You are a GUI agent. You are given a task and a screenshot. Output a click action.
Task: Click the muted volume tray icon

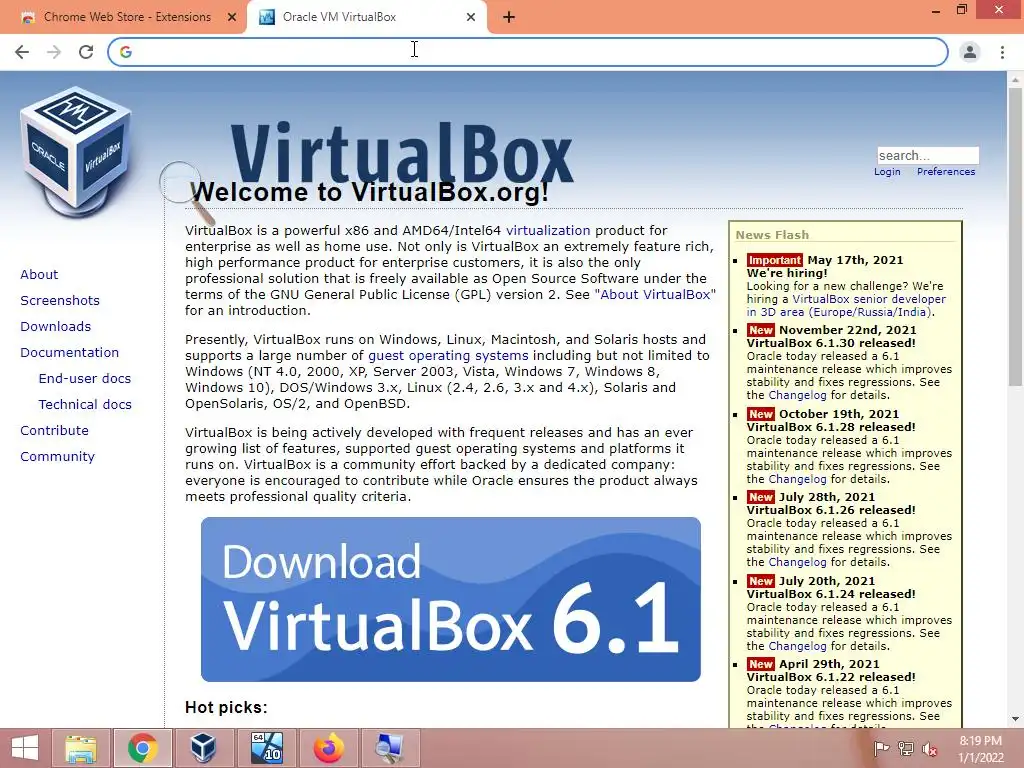click(929, 748)
